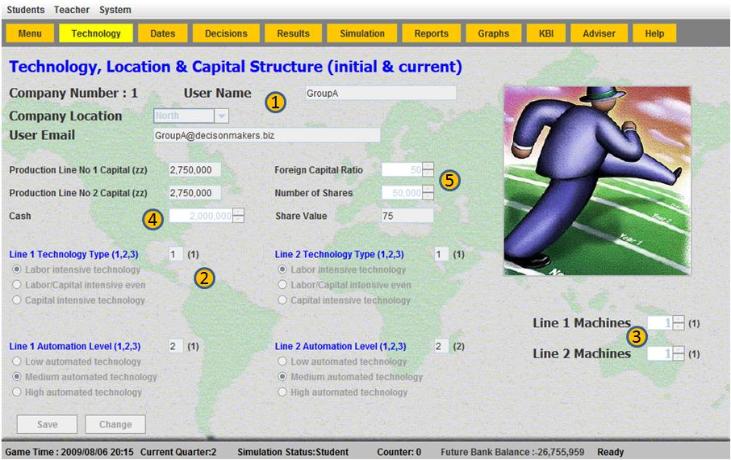731x460 pixels.
Task: Click the Production Line No 1 Capital field
Action: coord(194,170)
